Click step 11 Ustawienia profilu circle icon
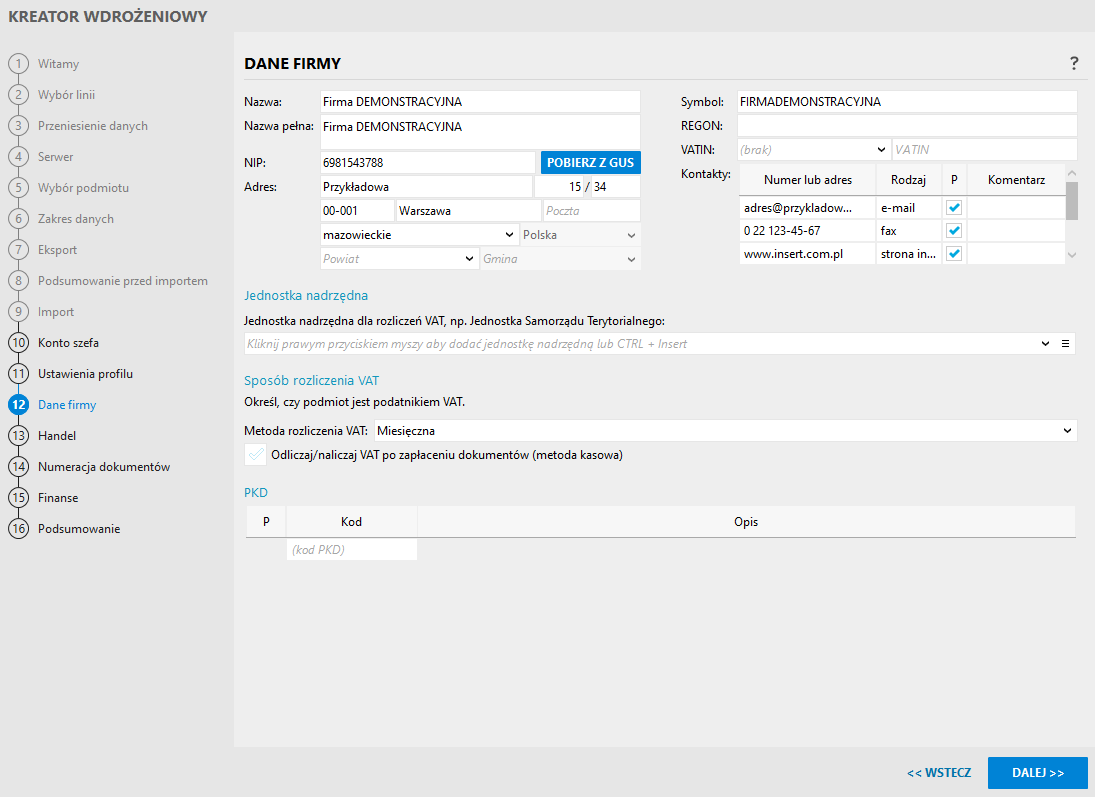 point(18,374)
